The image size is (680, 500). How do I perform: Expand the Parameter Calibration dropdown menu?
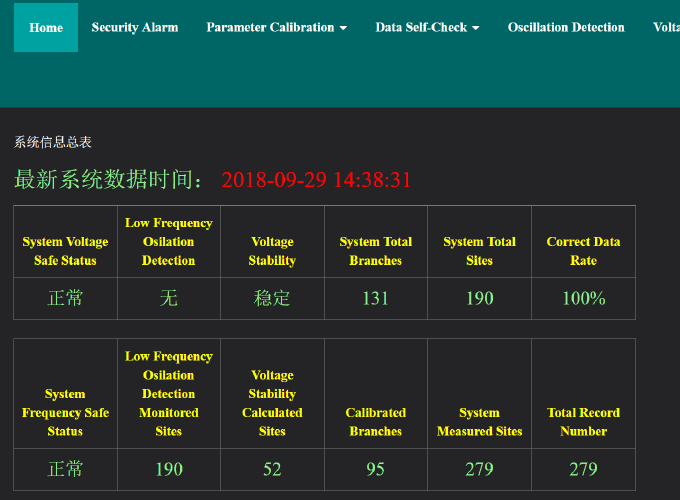276,27
